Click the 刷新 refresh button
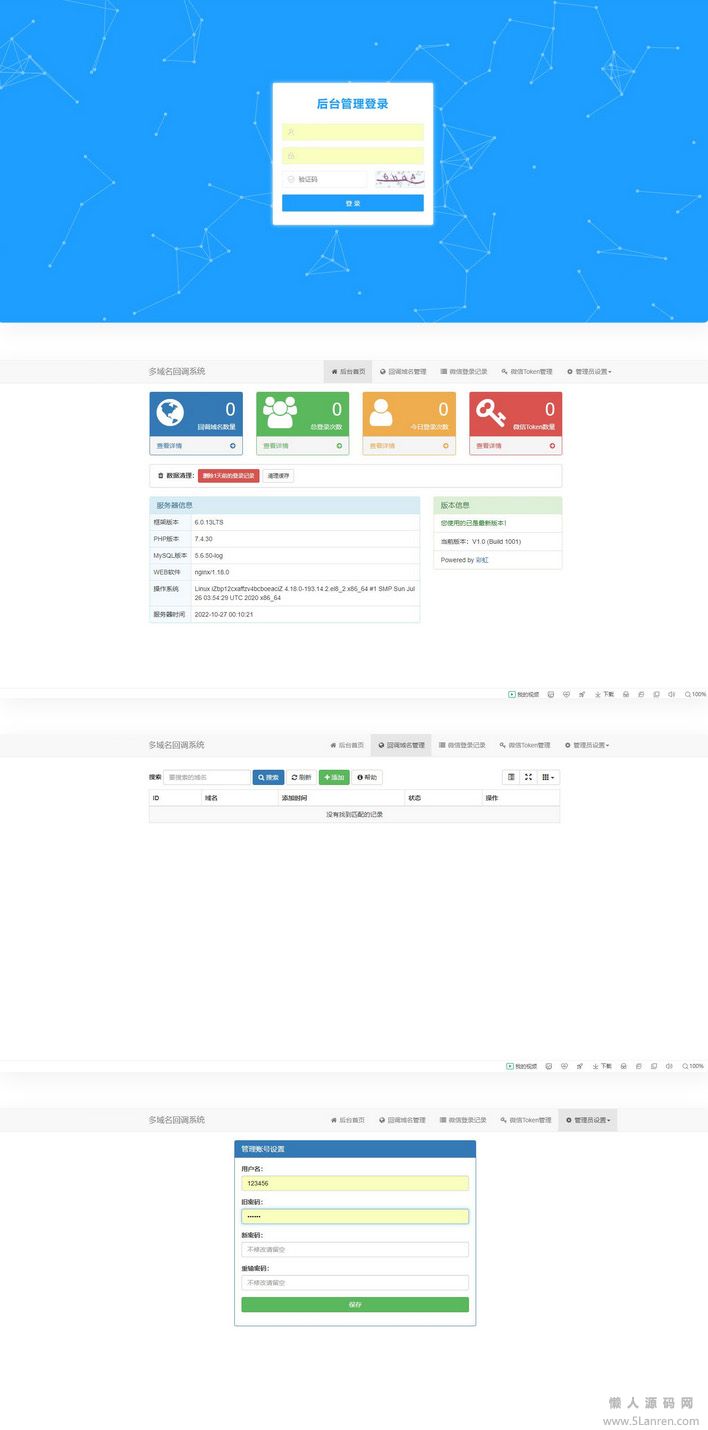This screenshot has width=708, height=1430. coord(301,777)
